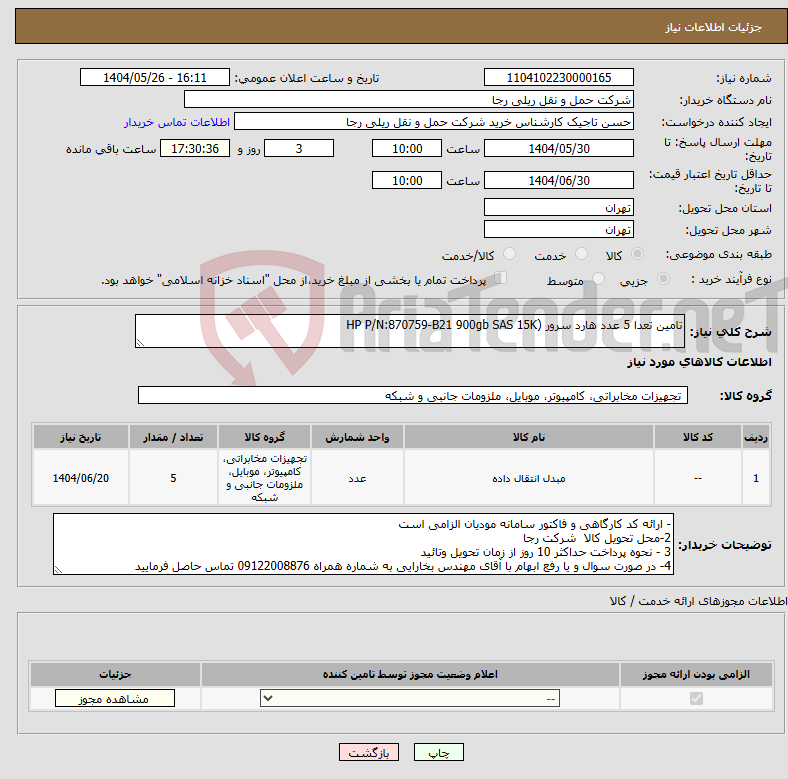788x779 pixels.
Task: Click the resize handle of description box
Action: 140,343
